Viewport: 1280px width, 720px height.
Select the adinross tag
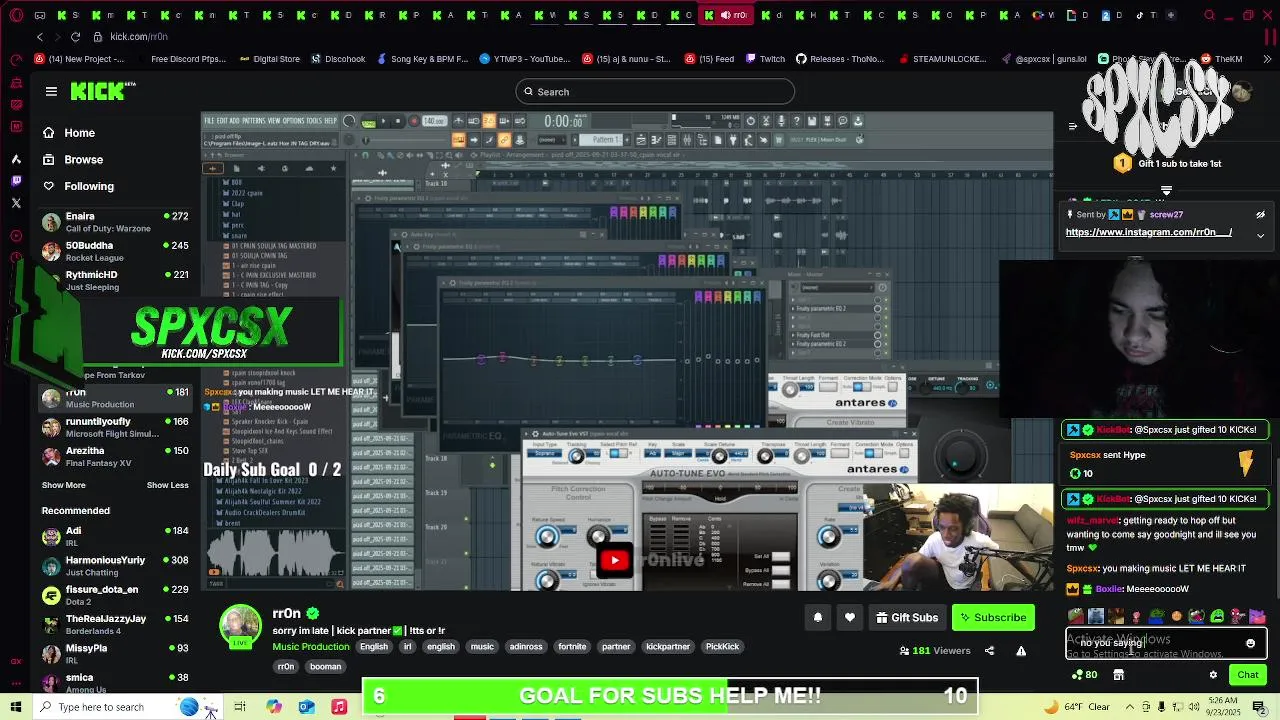[x=526, y=647]
